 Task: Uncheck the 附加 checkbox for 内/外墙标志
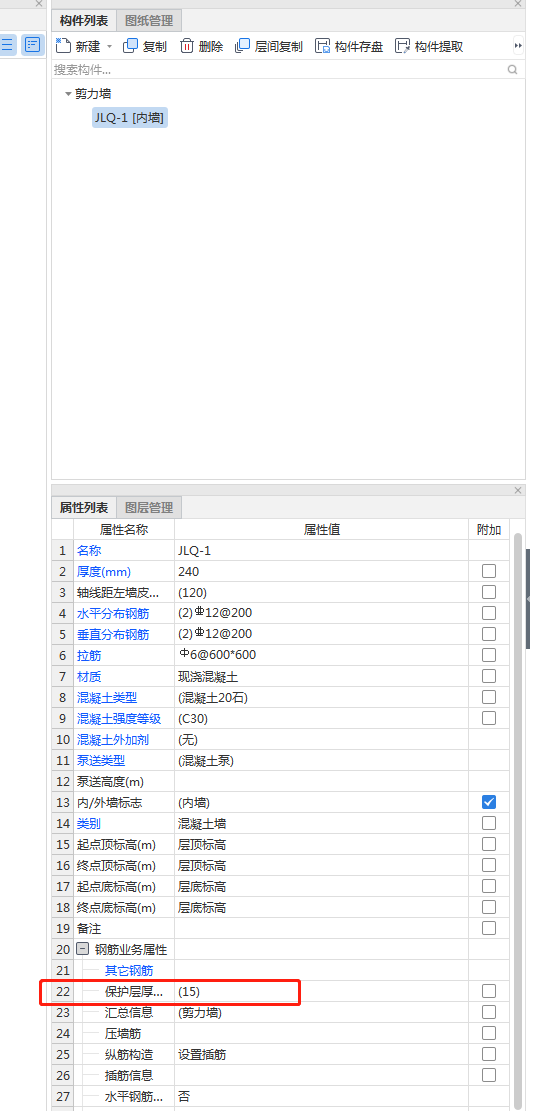(489, 802)
